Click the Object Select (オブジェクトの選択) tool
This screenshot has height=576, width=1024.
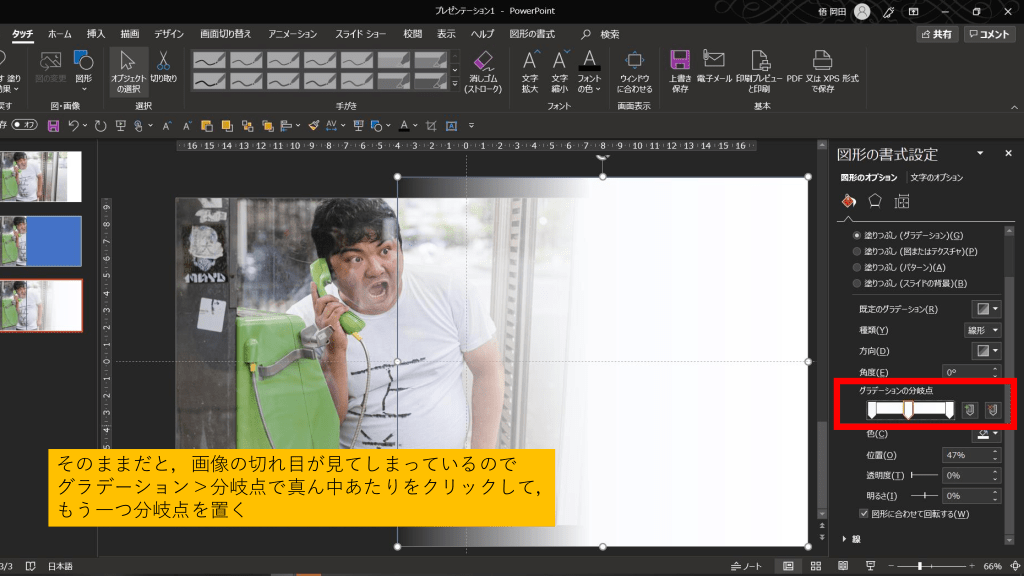click(128, 70)
